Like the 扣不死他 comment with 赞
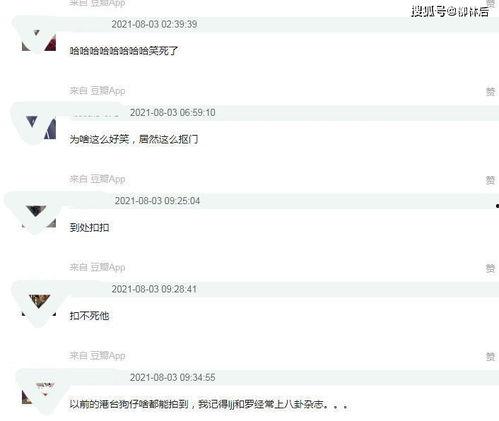 490,357
